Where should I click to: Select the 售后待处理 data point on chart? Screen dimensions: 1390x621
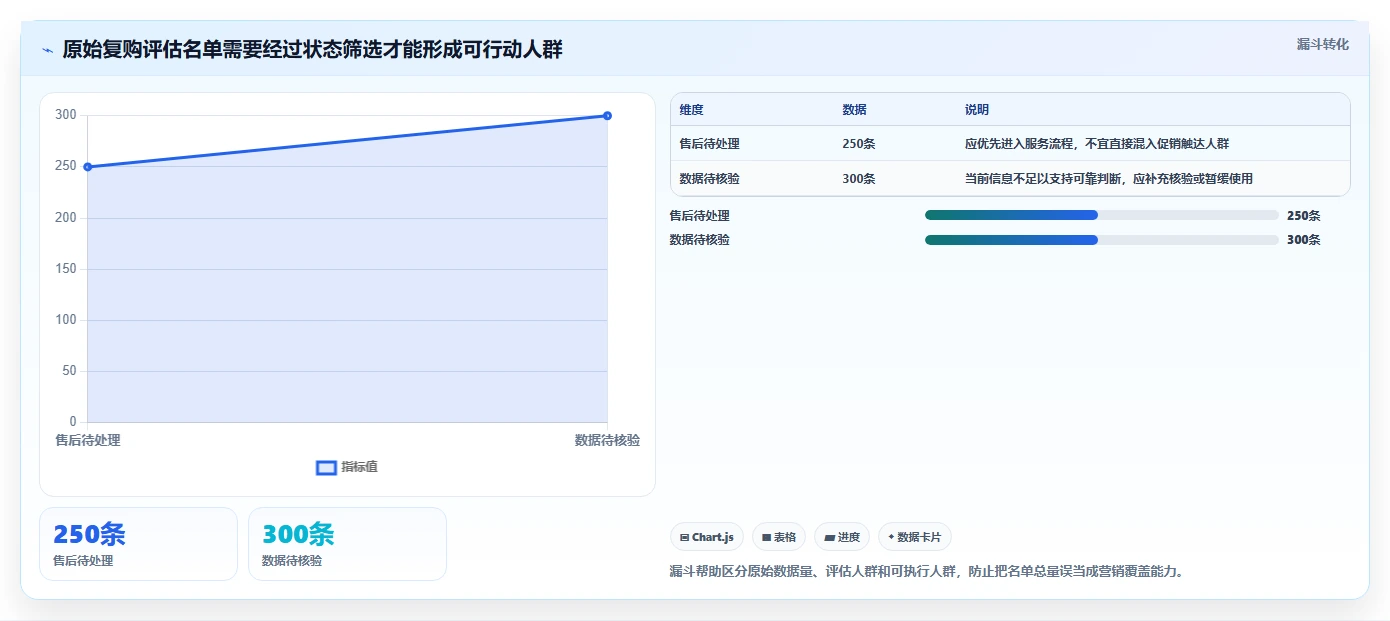(x=88, y=167)
